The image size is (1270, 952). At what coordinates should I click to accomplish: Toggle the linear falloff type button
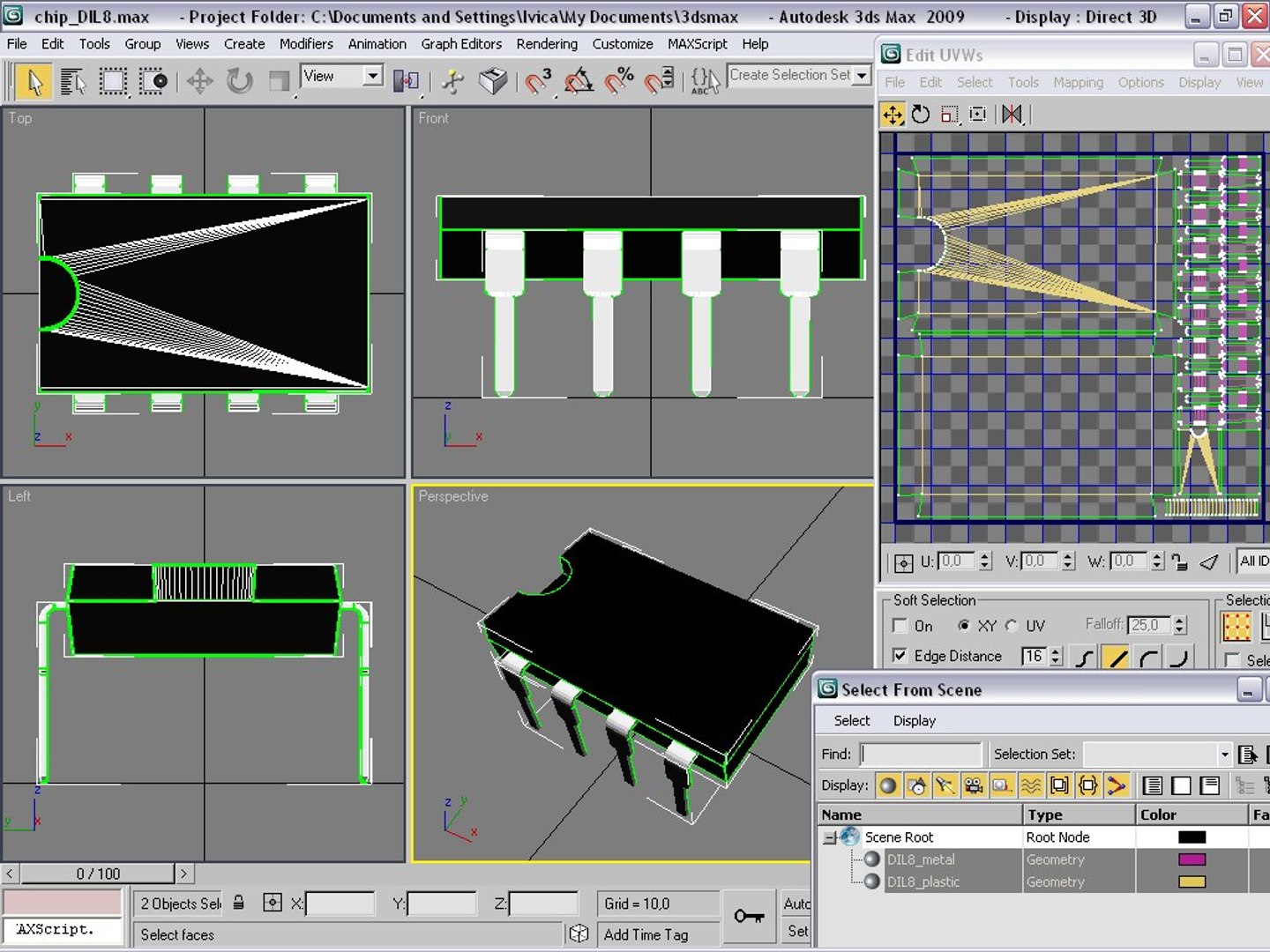1117,657
